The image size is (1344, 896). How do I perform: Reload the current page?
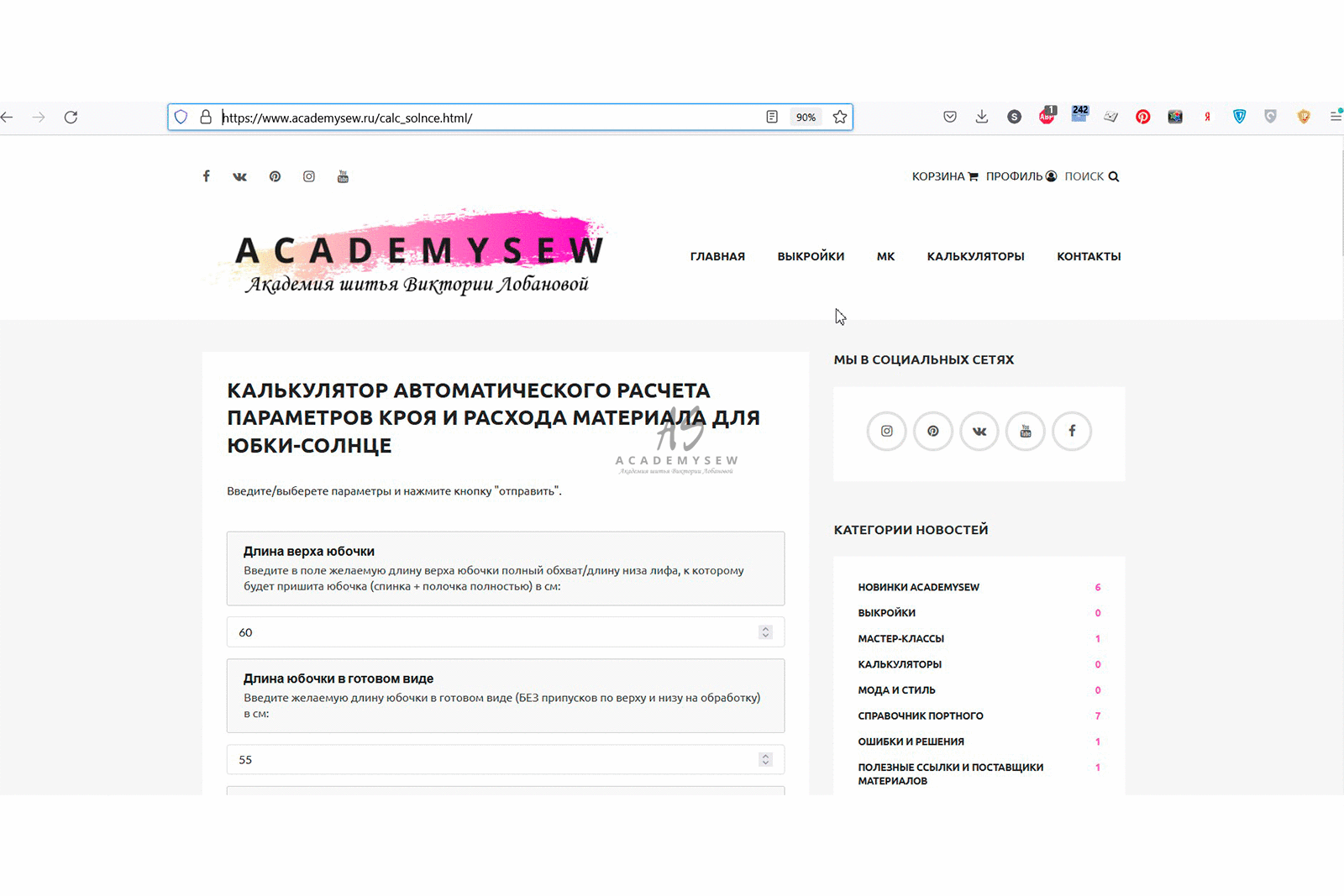71,118
